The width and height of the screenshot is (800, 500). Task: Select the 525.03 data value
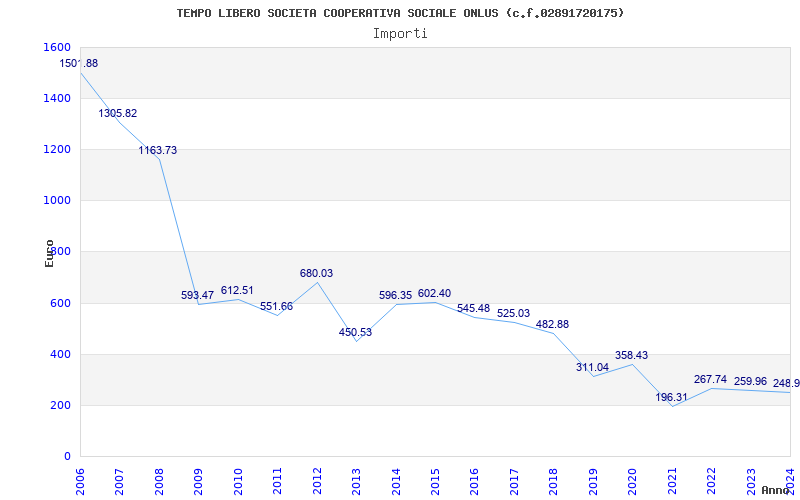coord(513,313)
